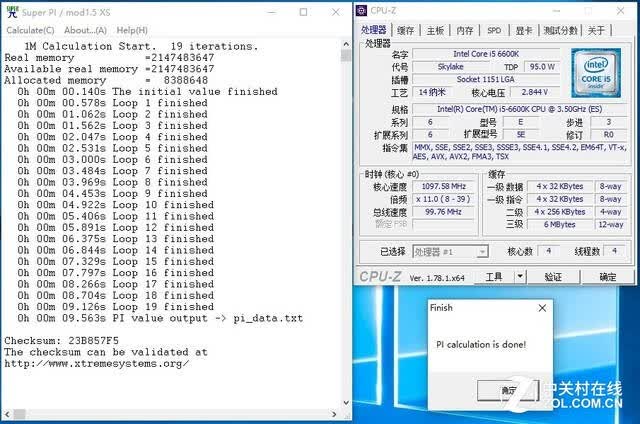Click the Super PI scroll down arrow

coord(346,403)
